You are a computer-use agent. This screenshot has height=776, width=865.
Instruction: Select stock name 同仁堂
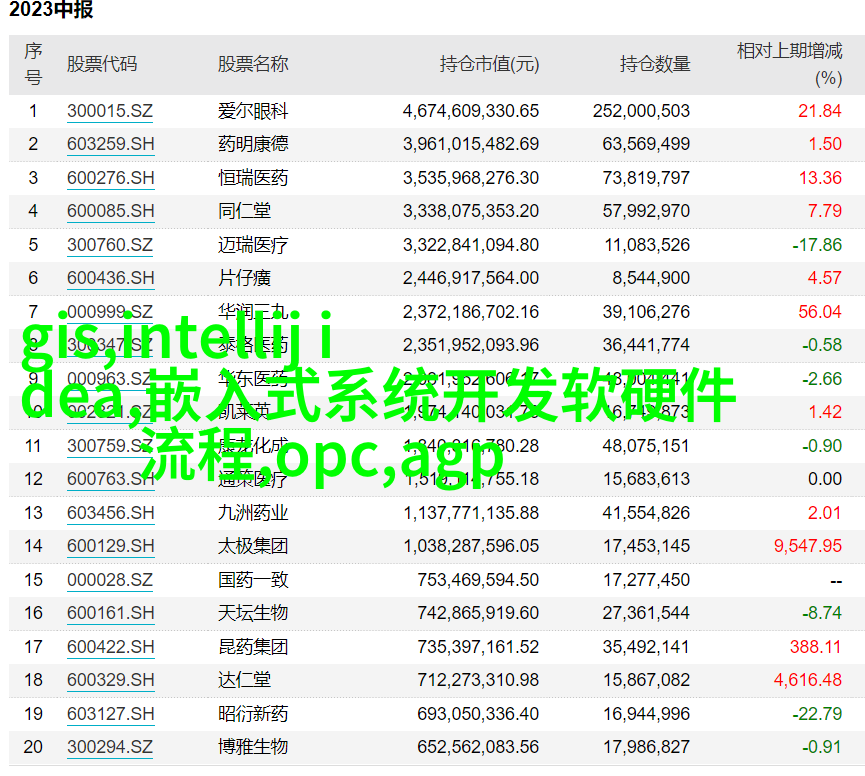(x=244, y=211)
